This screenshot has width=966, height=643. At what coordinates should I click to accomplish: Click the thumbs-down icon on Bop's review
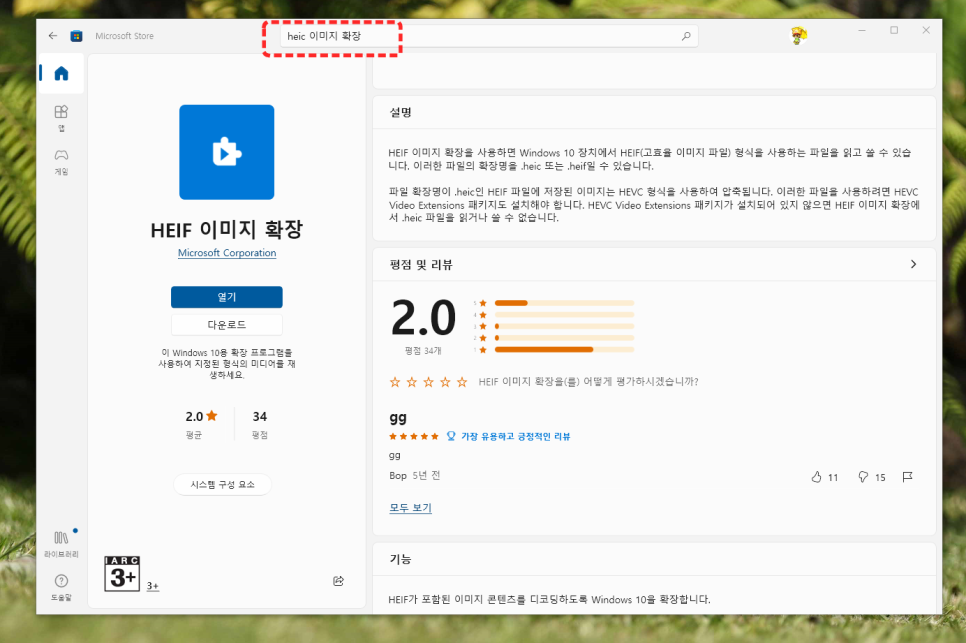tap(863, 477)
